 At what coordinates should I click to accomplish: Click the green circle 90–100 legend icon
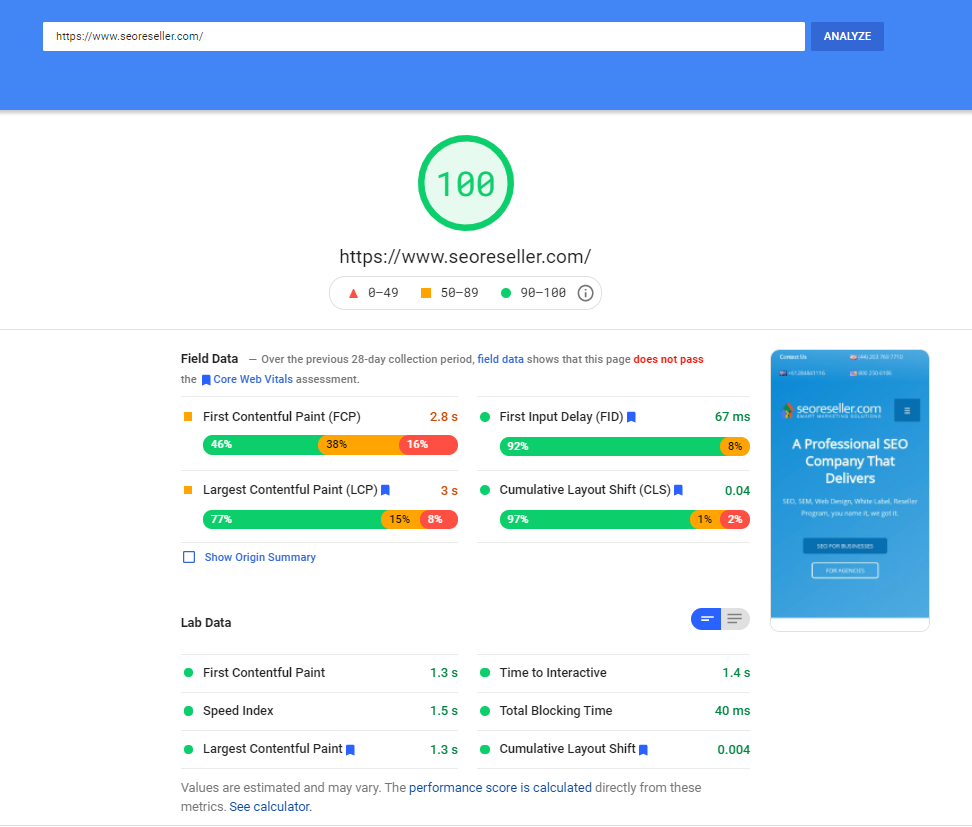[x=506, y=293]
